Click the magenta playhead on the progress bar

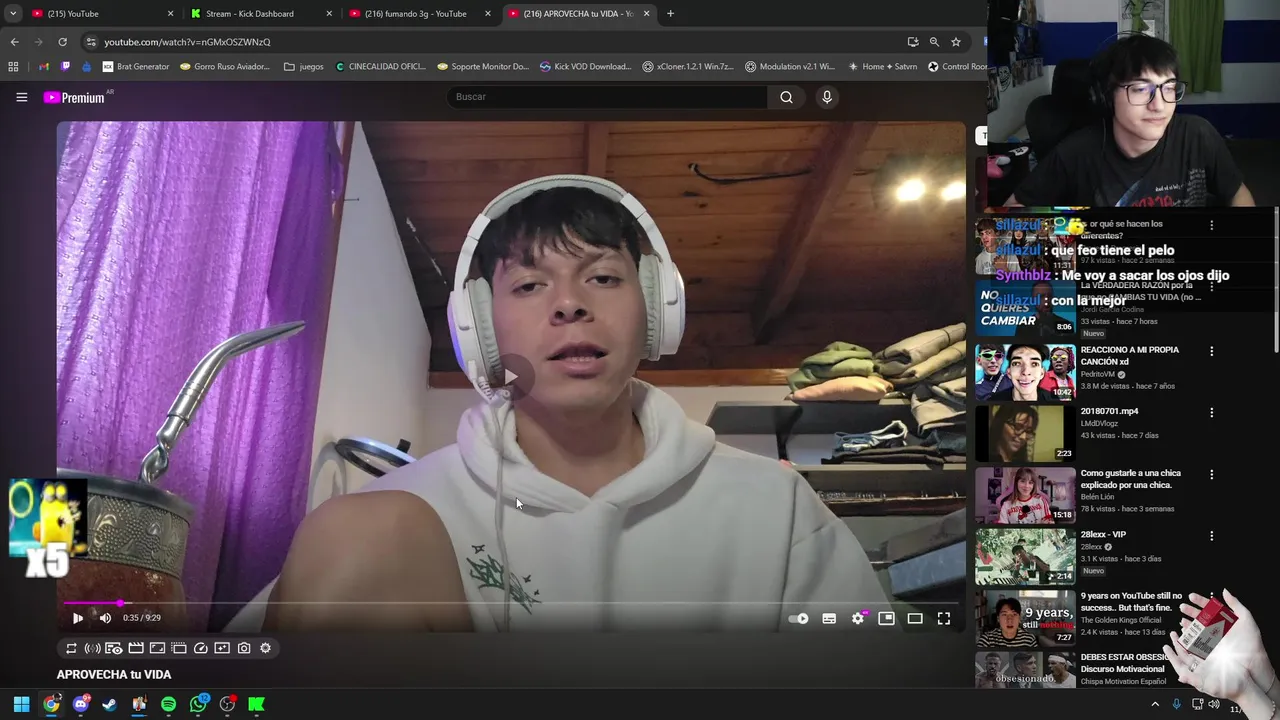point(120,603)
